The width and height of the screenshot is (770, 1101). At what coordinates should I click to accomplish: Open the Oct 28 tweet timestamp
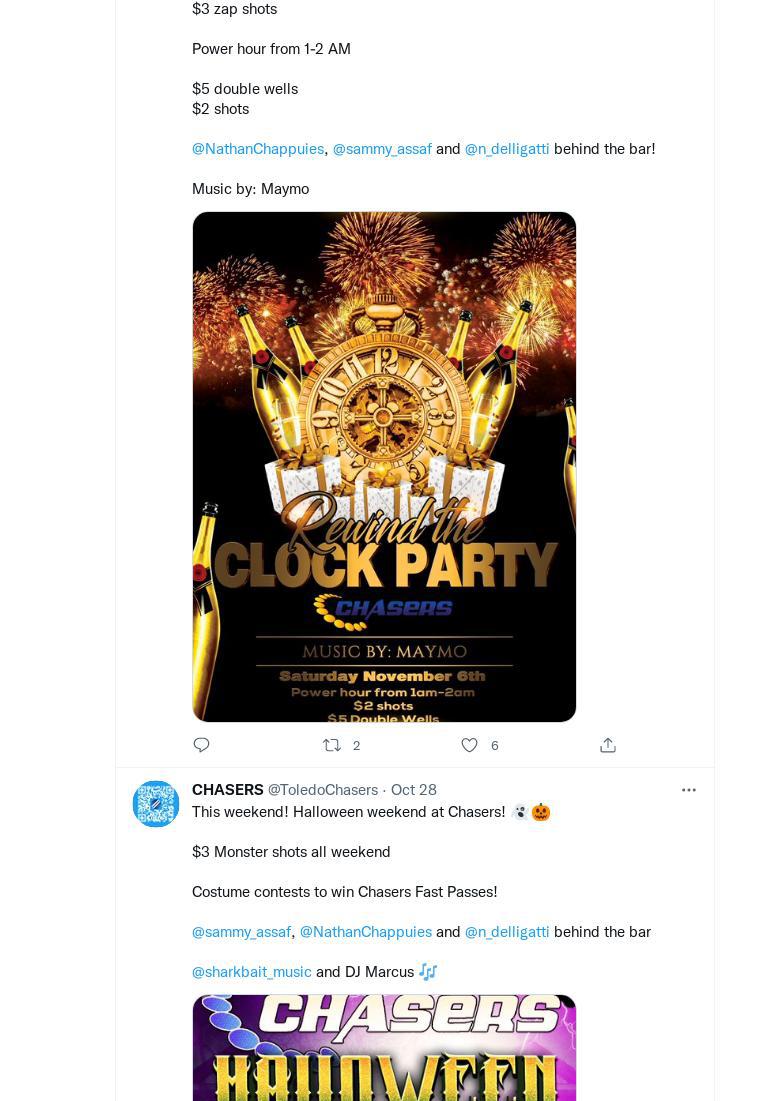414,790
